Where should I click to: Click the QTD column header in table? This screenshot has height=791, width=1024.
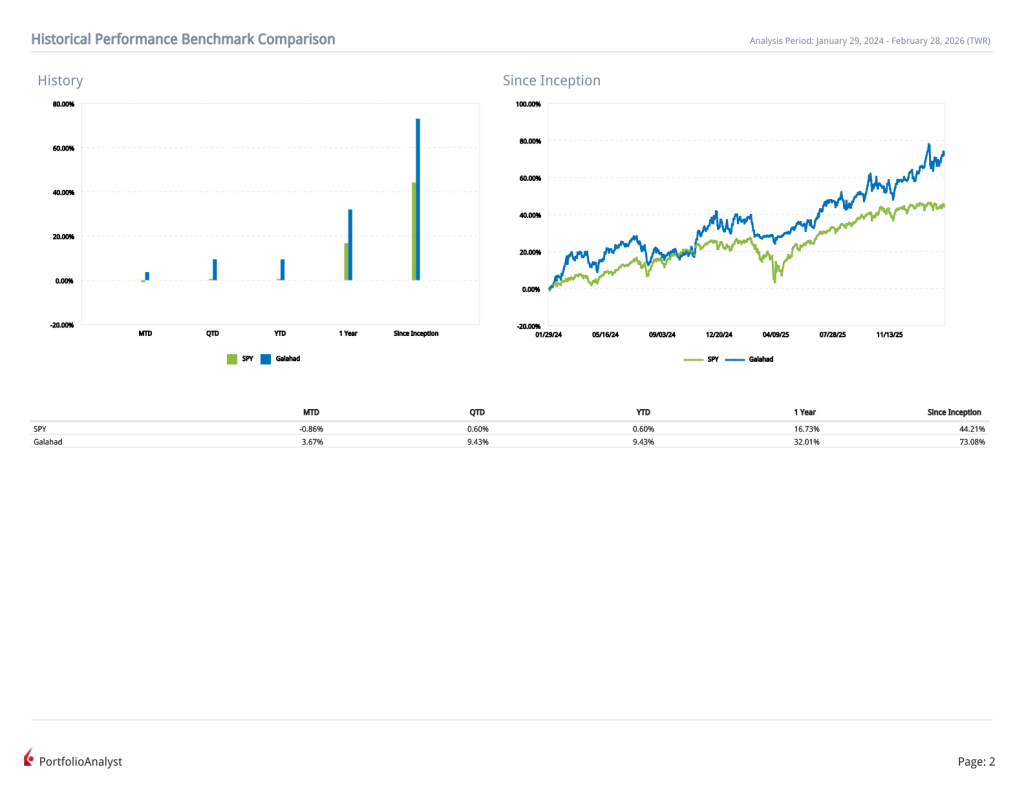pyautogui.click(x=477, y=413)
